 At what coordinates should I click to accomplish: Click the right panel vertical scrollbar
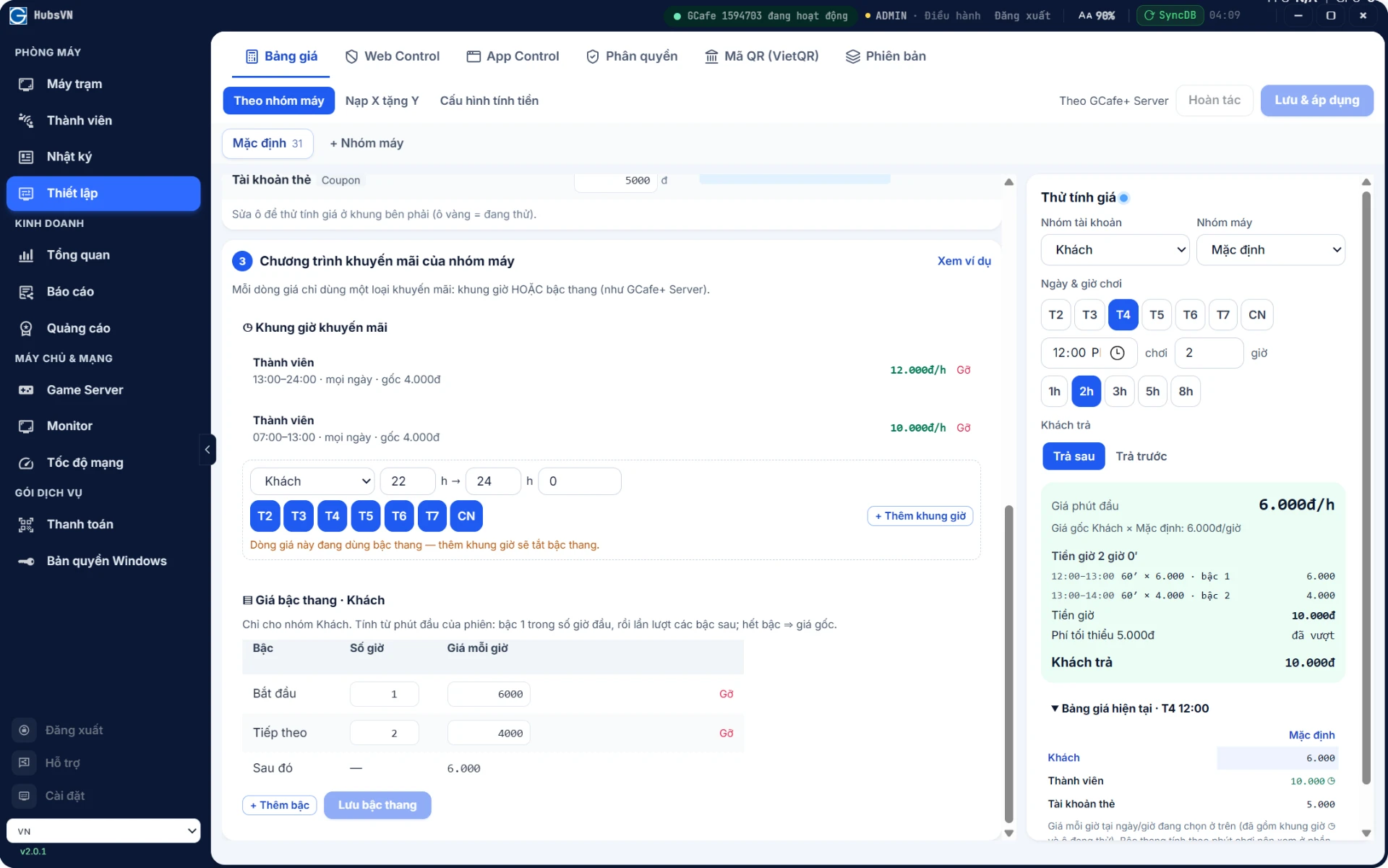1366,488
